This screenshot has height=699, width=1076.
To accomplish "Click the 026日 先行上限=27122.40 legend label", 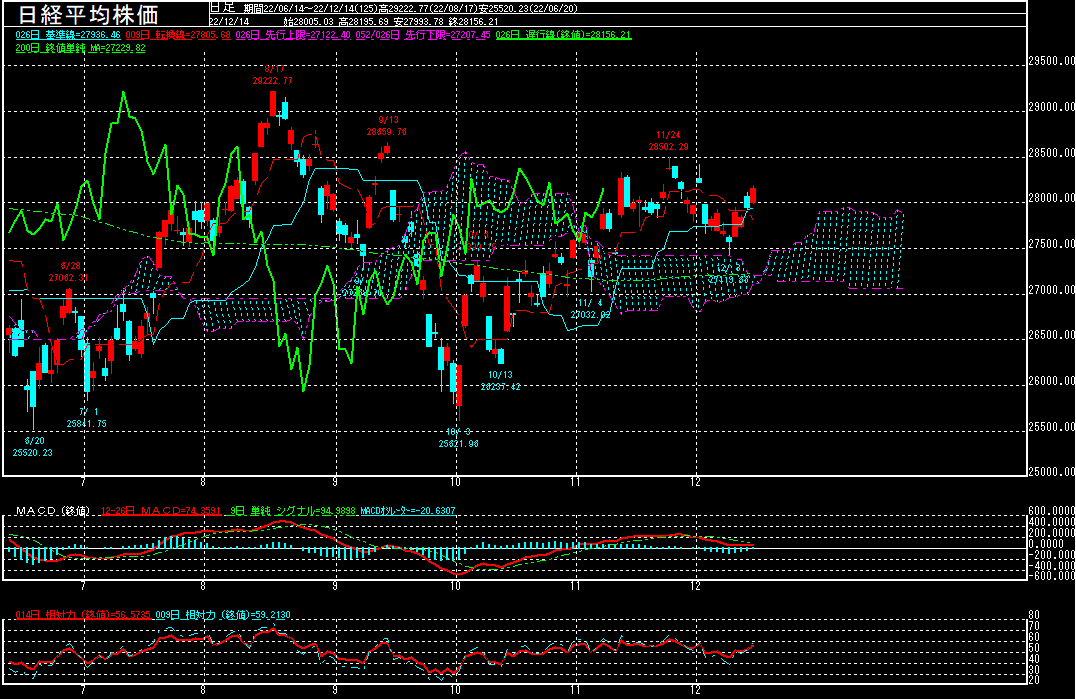I will point(293,35).
